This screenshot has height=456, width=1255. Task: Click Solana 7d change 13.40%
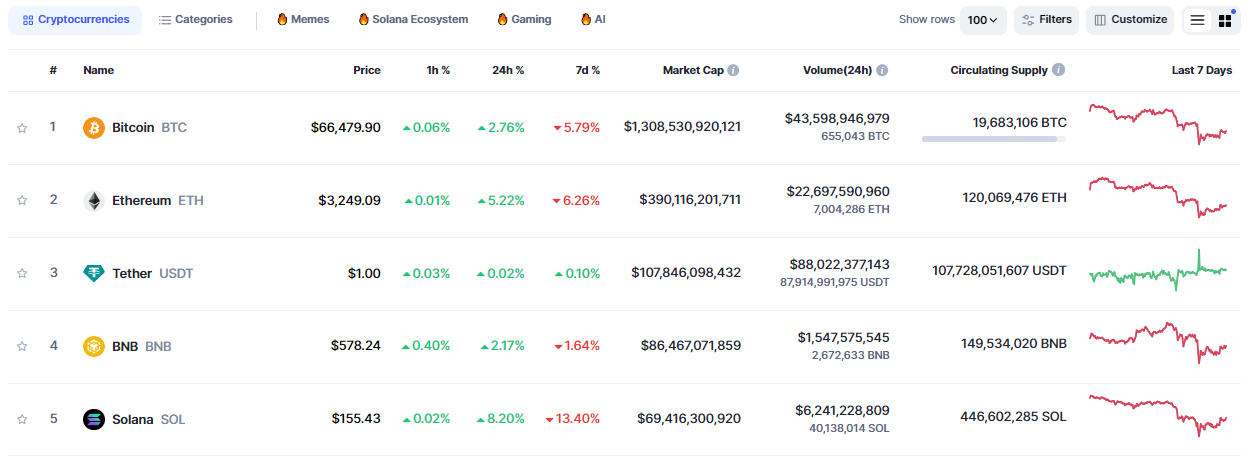(573, 419)
